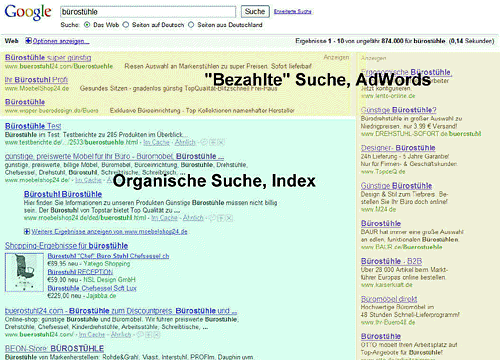Click remove icon beside buerostuhl.html result
Image resolution: width=500 pixels, height=360 pixels.
click(x=229, y=218)
